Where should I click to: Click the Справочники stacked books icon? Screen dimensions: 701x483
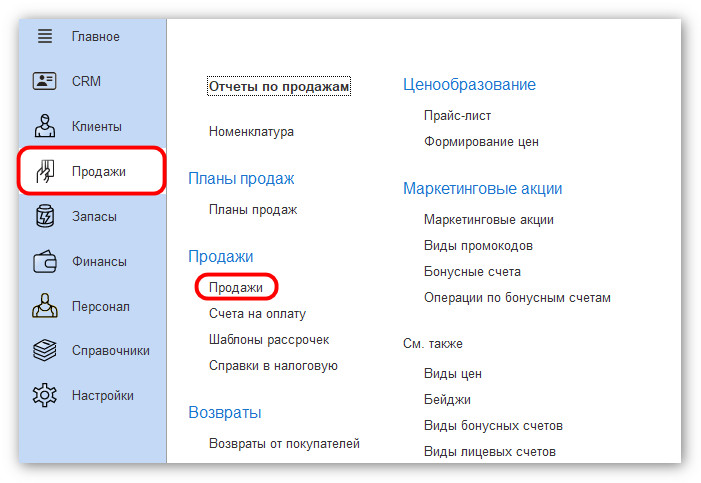coord(45,350)
